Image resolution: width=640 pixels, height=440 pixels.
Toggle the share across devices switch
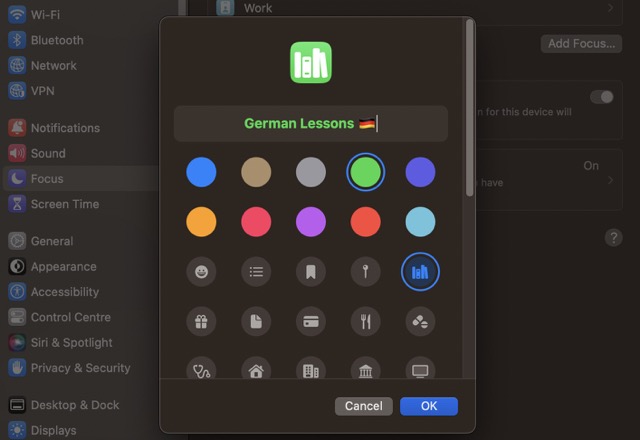pyautogui.click(x=602, y=97)
